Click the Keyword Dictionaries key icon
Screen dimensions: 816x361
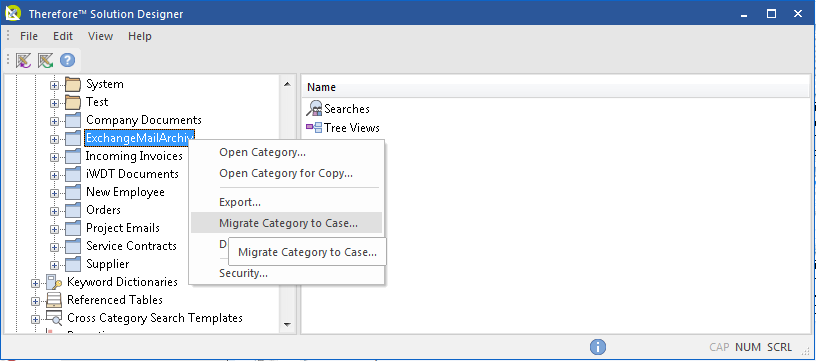pos(54,282)
